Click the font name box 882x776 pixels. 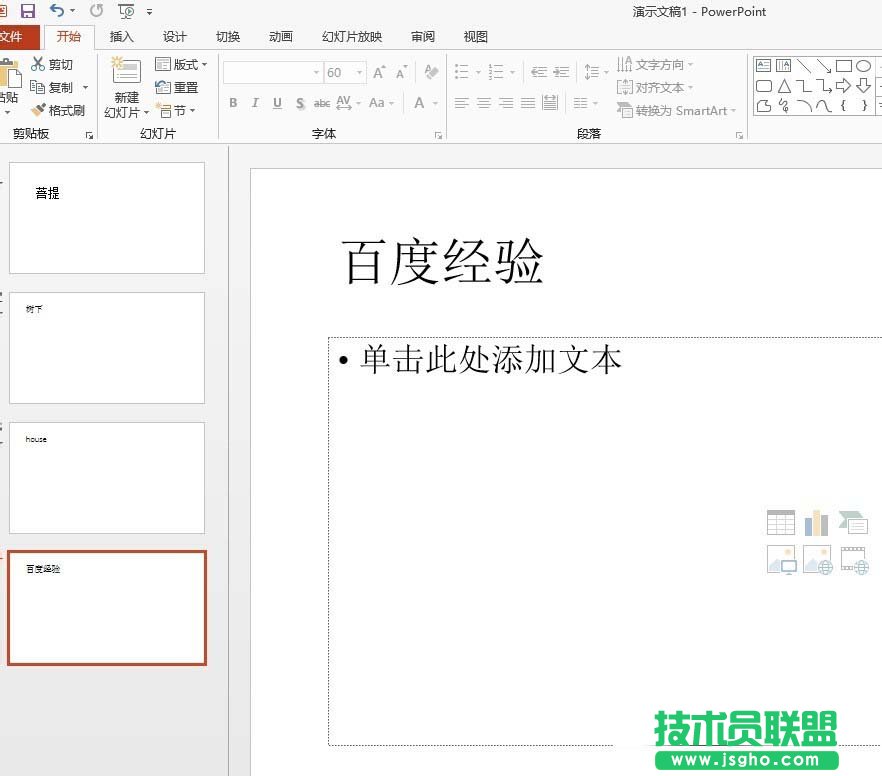[x=273, y=73]
